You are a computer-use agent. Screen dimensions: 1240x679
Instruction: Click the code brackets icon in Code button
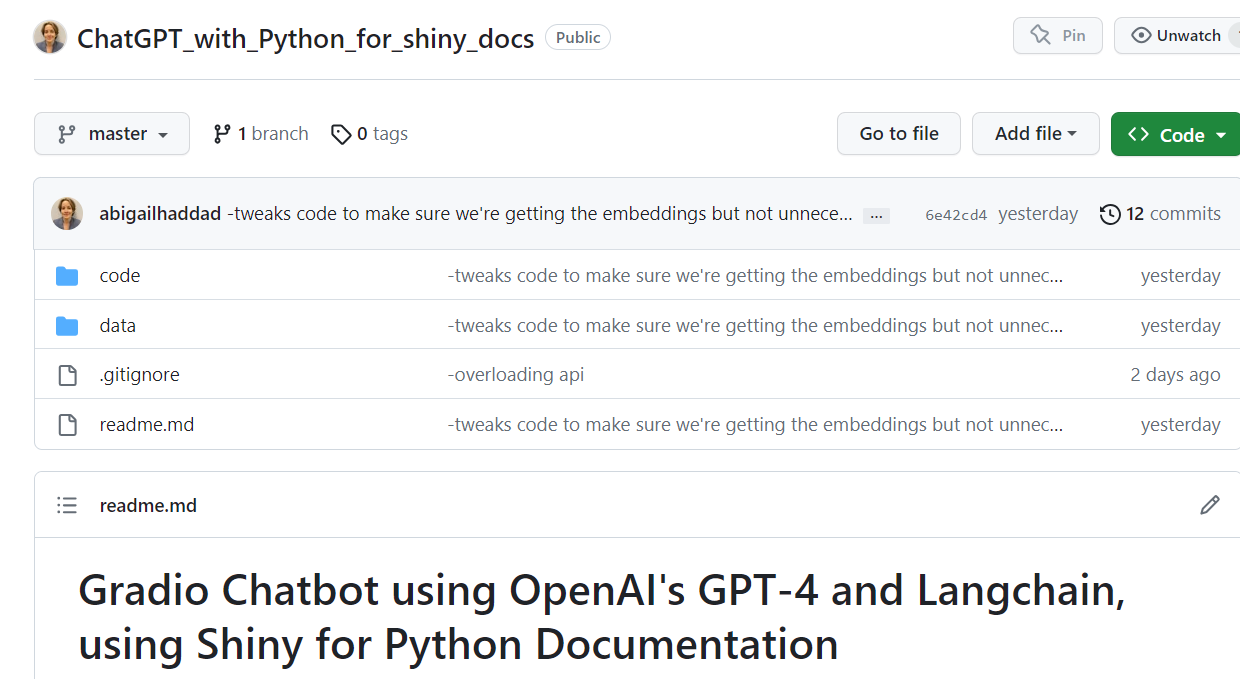tap(1138, 134)
